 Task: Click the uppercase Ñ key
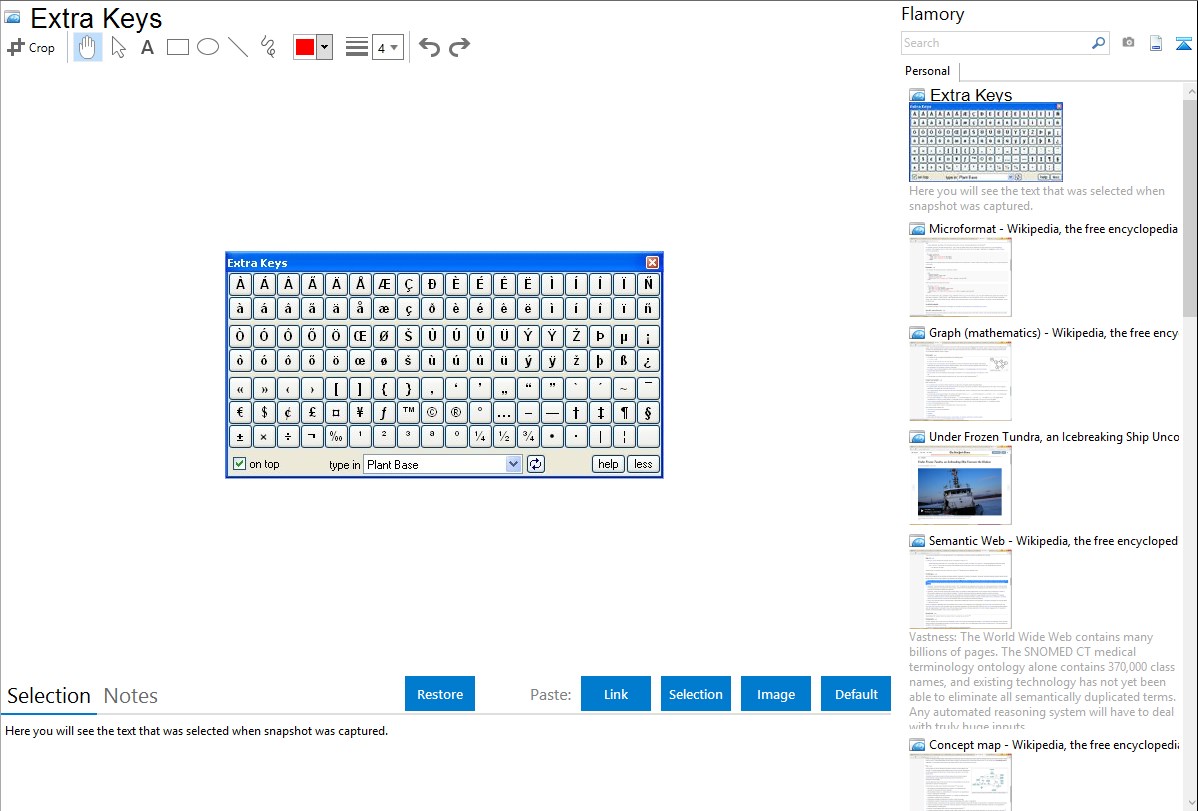coord(648,284)
